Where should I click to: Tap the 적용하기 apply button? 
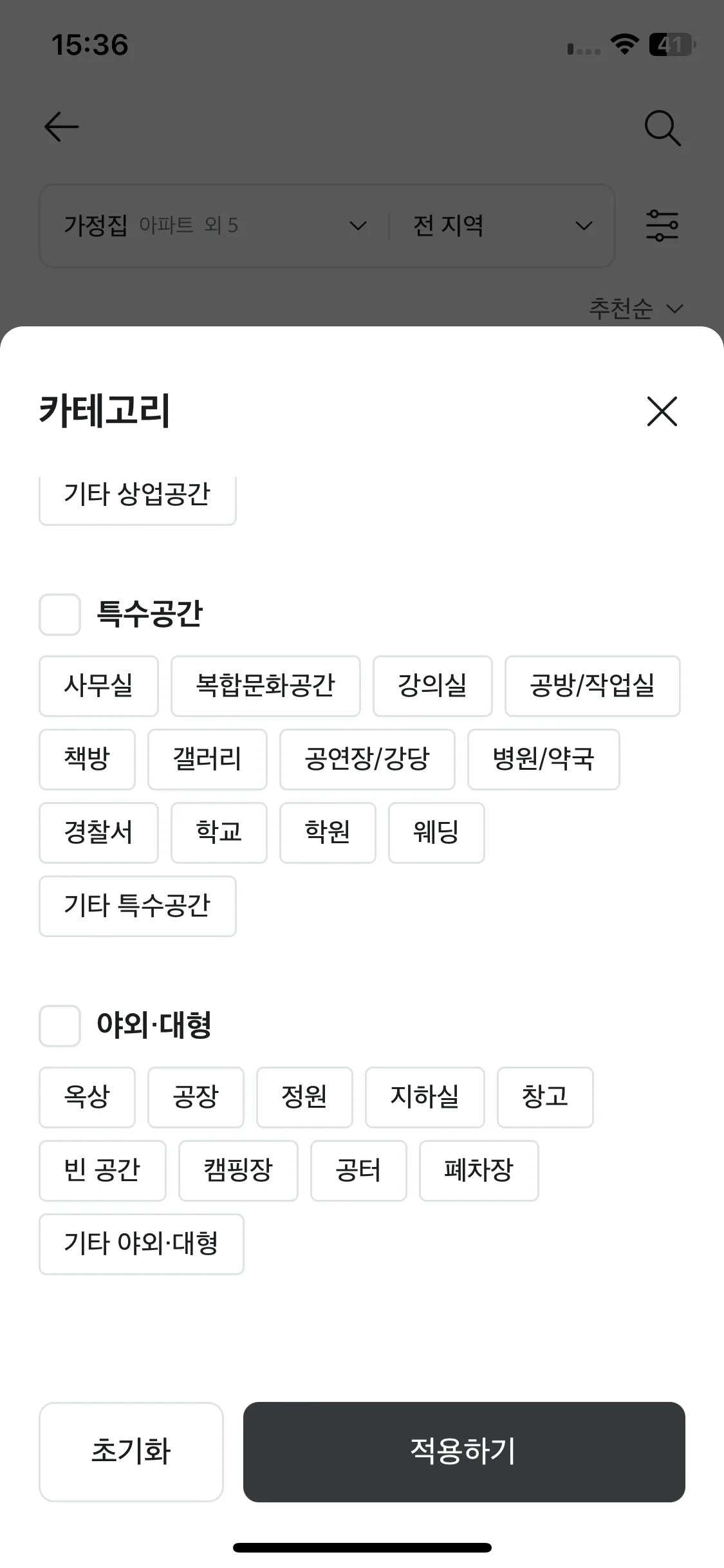(x=464, y=1452)
